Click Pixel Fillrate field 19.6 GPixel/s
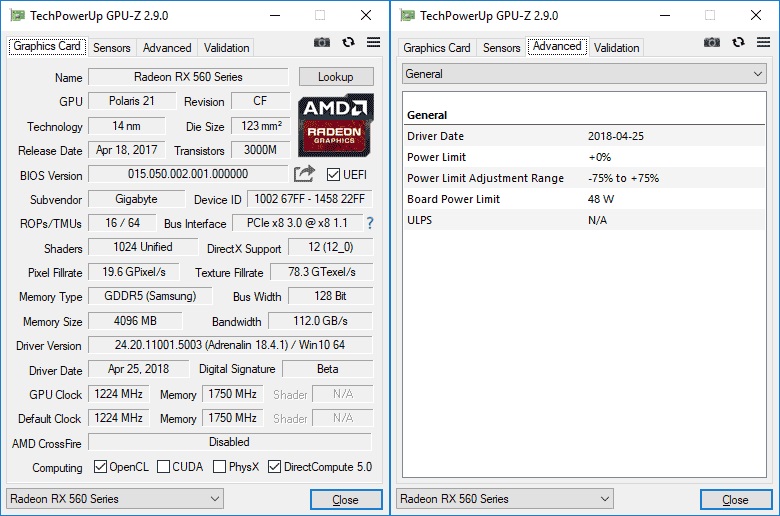 pyautogui.click(x=134, y=272)
